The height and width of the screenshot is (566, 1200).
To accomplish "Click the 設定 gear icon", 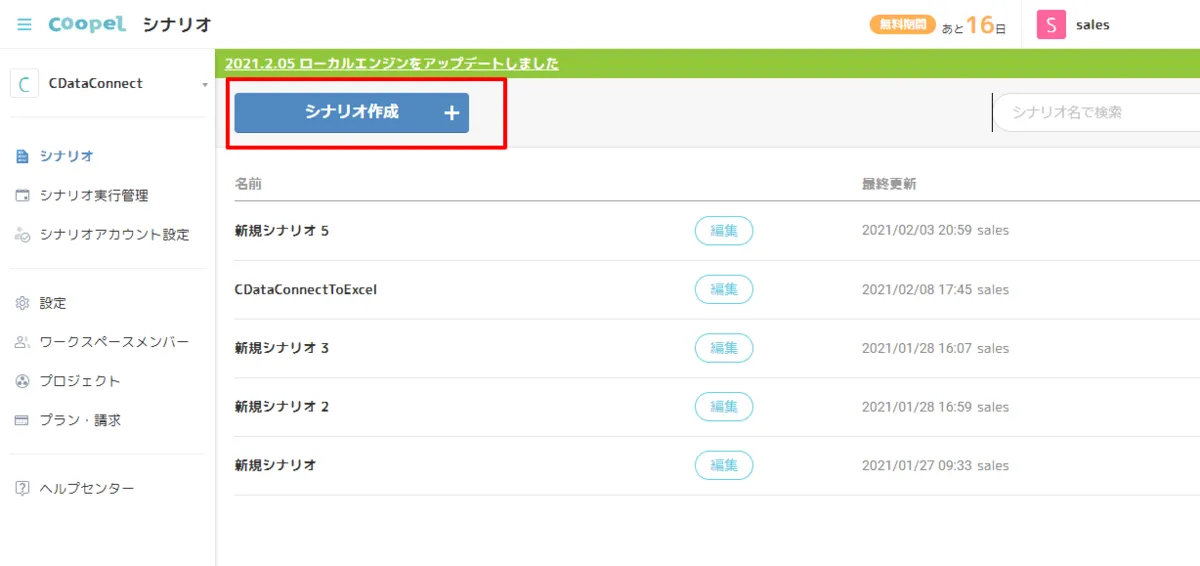I will 23,303.
